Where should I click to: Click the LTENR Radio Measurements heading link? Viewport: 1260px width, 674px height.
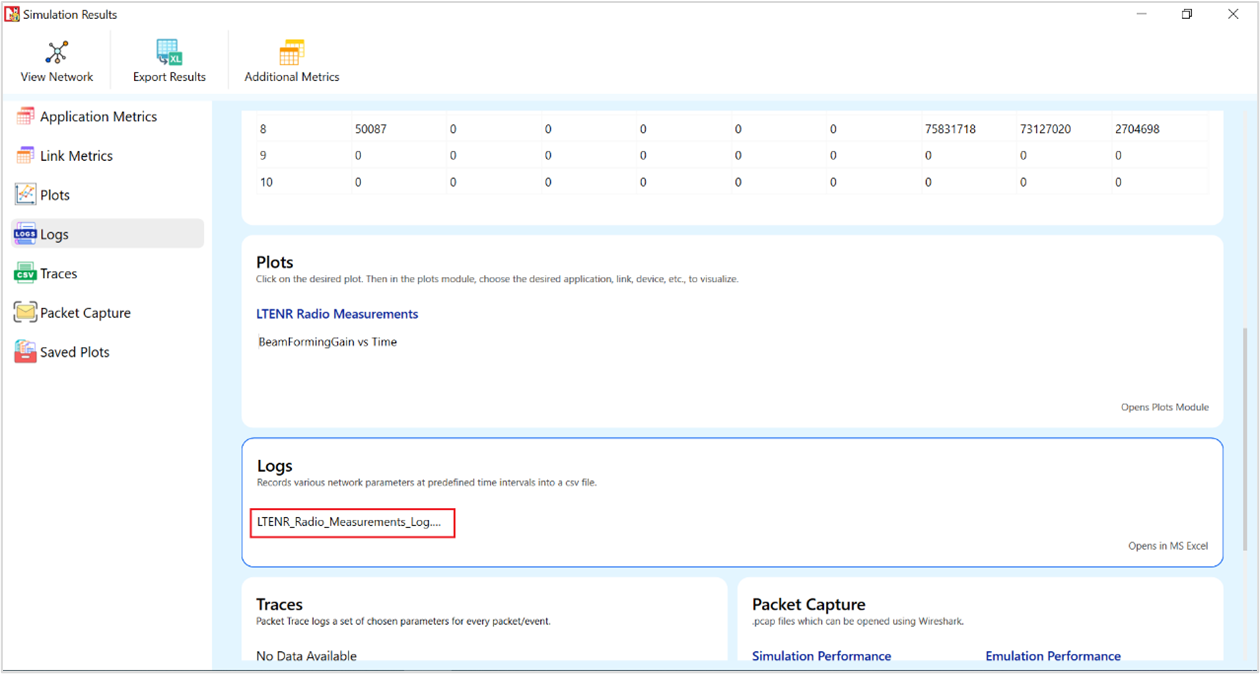(337, 314)
